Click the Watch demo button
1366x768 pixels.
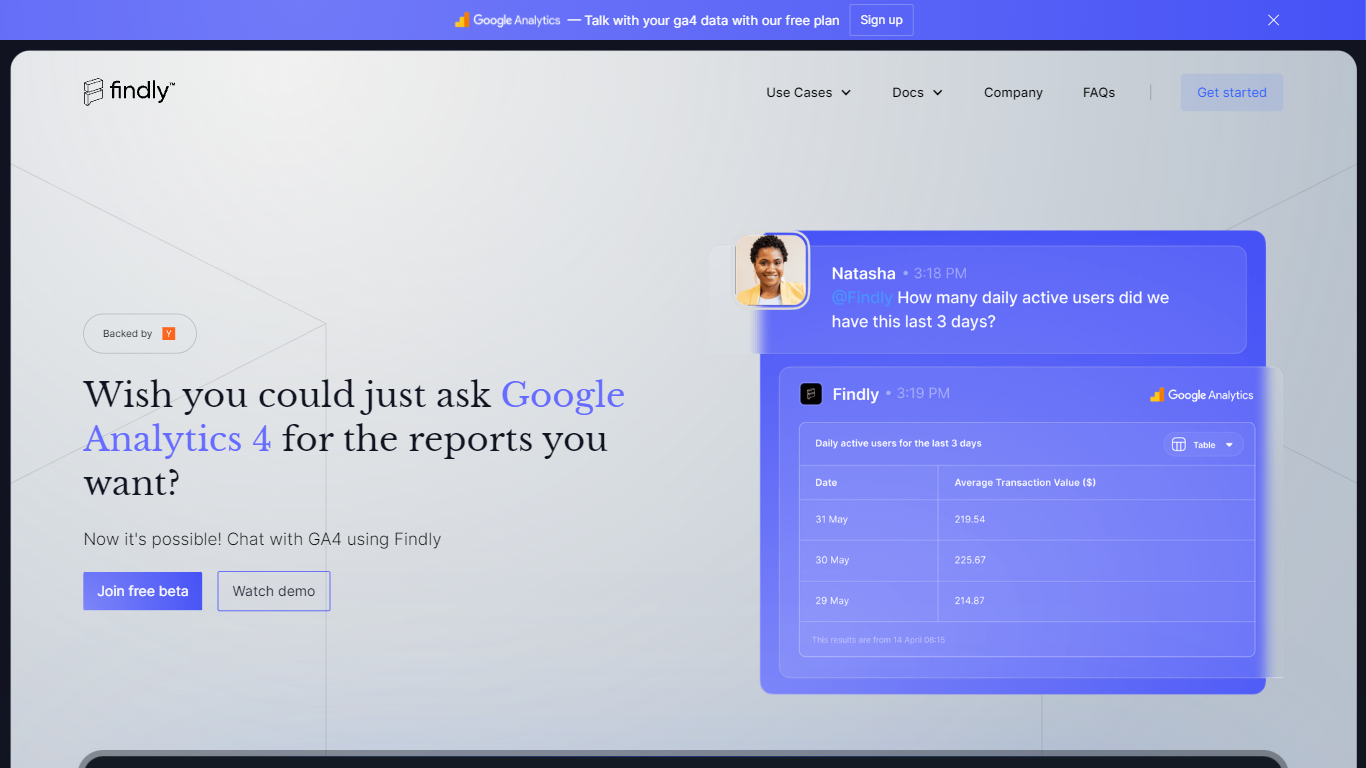(274, 591)
